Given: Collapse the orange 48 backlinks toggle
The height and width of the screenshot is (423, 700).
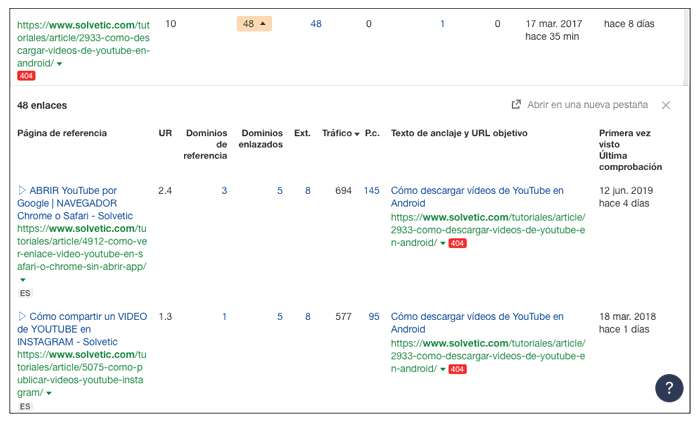Looking at the screenshot, I should [x=254, y=24].
